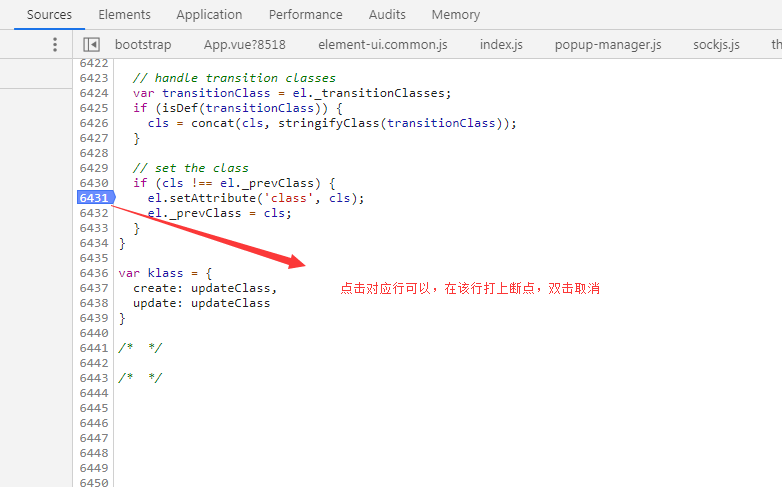Set a breakpoint on line number 6438
Image resolution: width=782 pixels, height=487 pixels.
[94, 303]
